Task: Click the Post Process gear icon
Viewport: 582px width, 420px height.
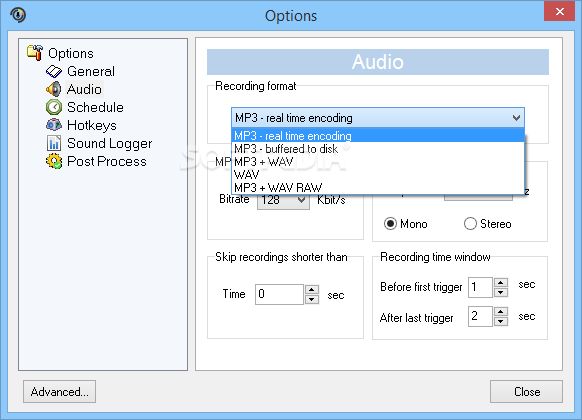Action: [54, 161]
